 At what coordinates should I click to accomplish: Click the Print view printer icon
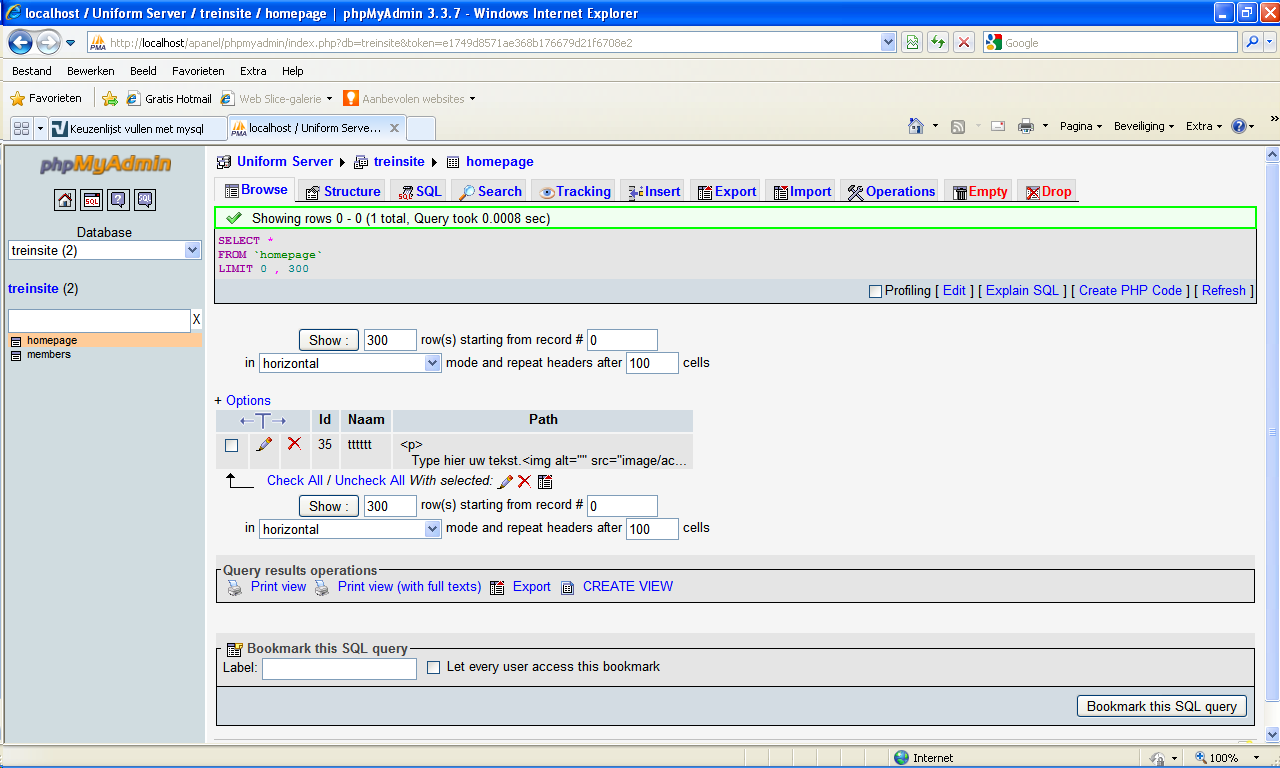pos(235,587)
